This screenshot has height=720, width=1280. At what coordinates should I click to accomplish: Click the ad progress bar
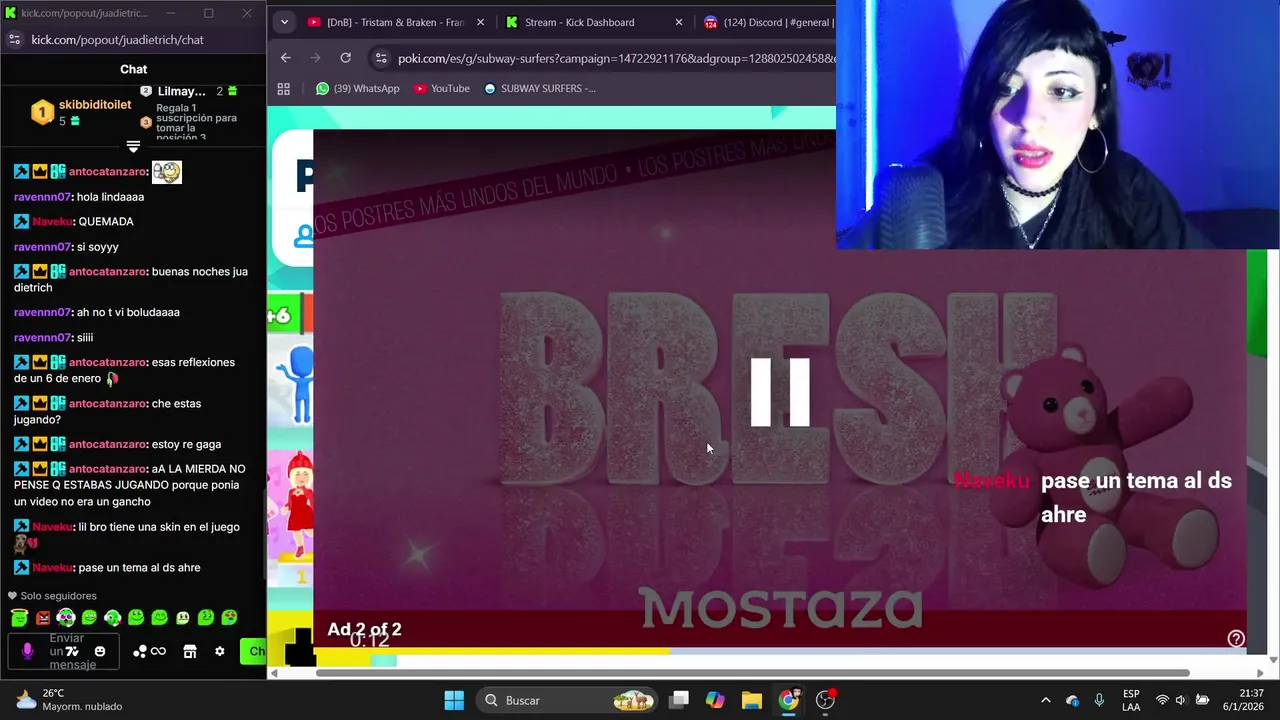pos(780,651)
